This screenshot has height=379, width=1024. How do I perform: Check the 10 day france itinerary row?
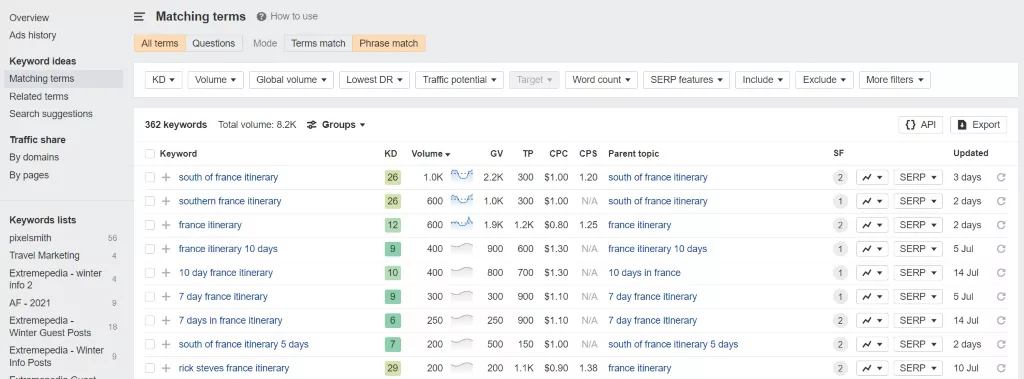[x=150, y=272]
